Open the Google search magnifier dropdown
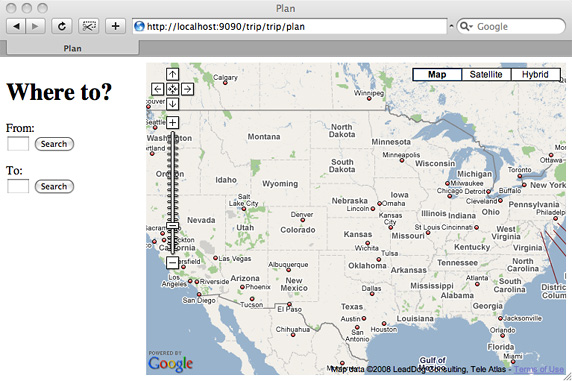572x381 pixels. [466, 26]
